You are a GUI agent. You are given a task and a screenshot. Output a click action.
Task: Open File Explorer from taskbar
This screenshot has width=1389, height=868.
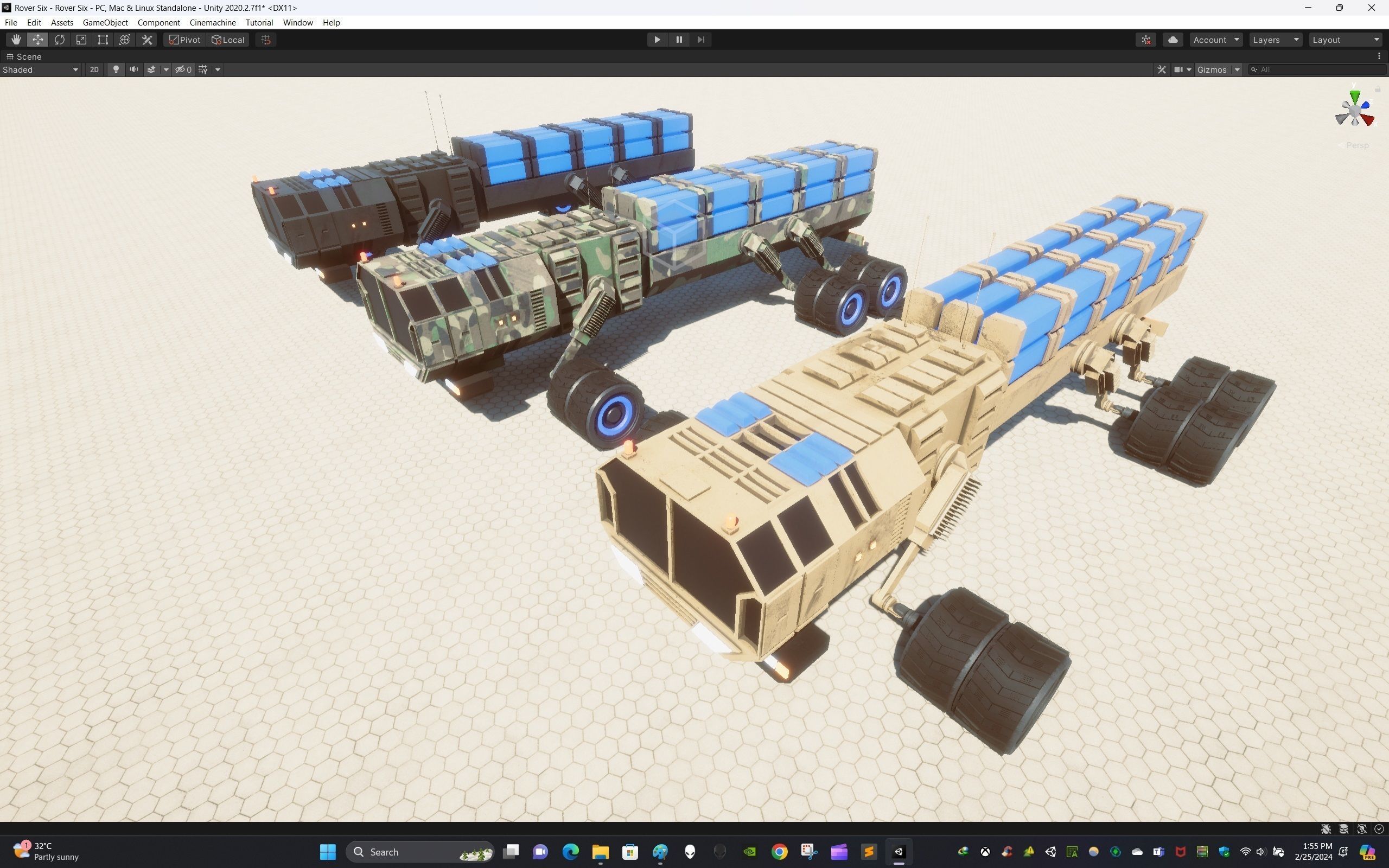point(600,851)
